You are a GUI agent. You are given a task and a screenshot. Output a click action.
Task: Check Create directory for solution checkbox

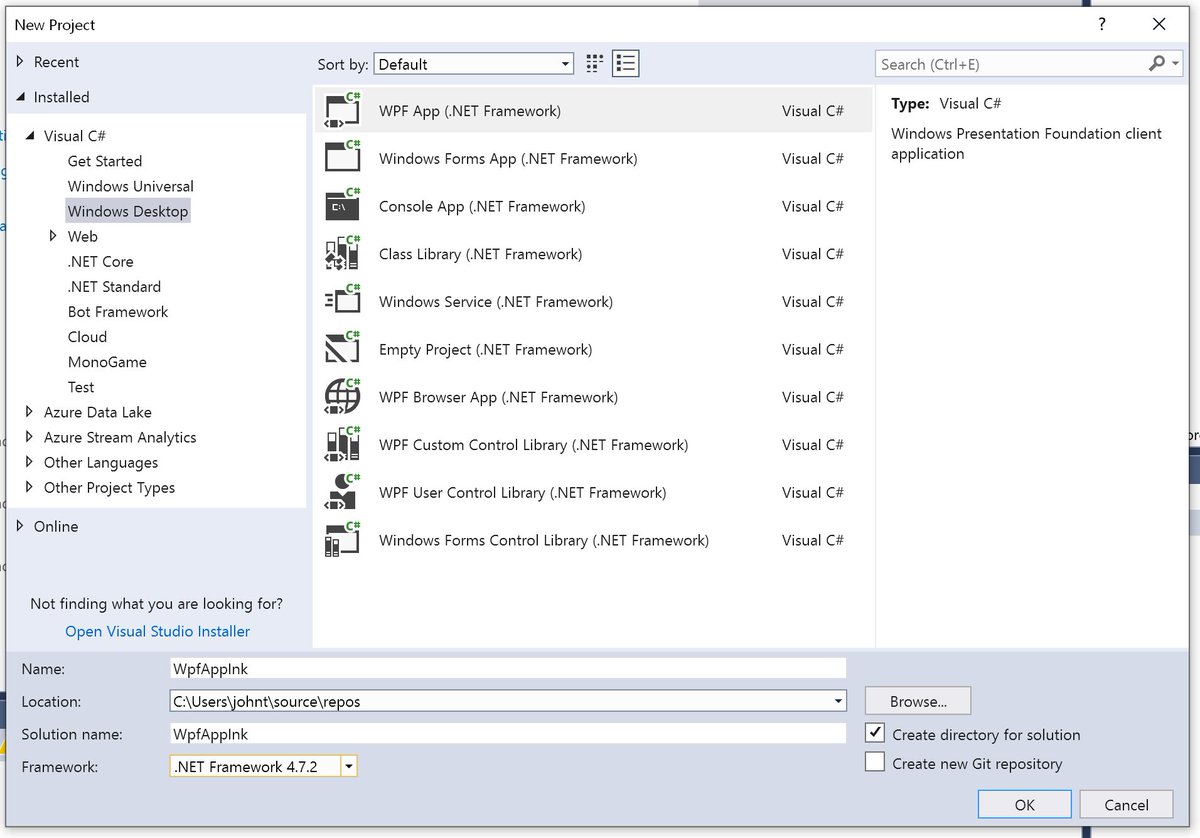[x=875, y=733]
